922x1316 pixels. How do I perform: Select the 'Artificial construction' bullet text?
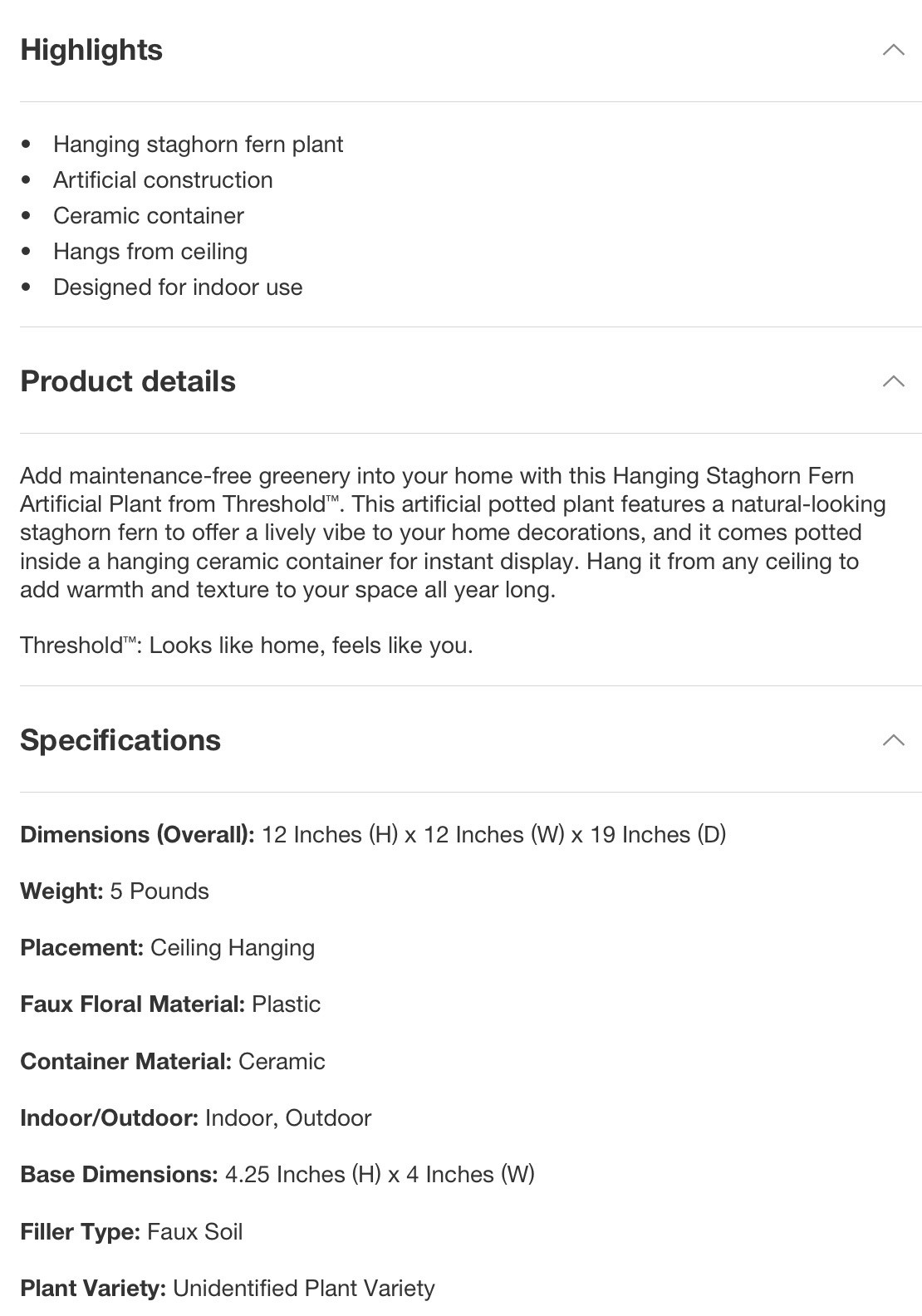(x=163, y=180)
